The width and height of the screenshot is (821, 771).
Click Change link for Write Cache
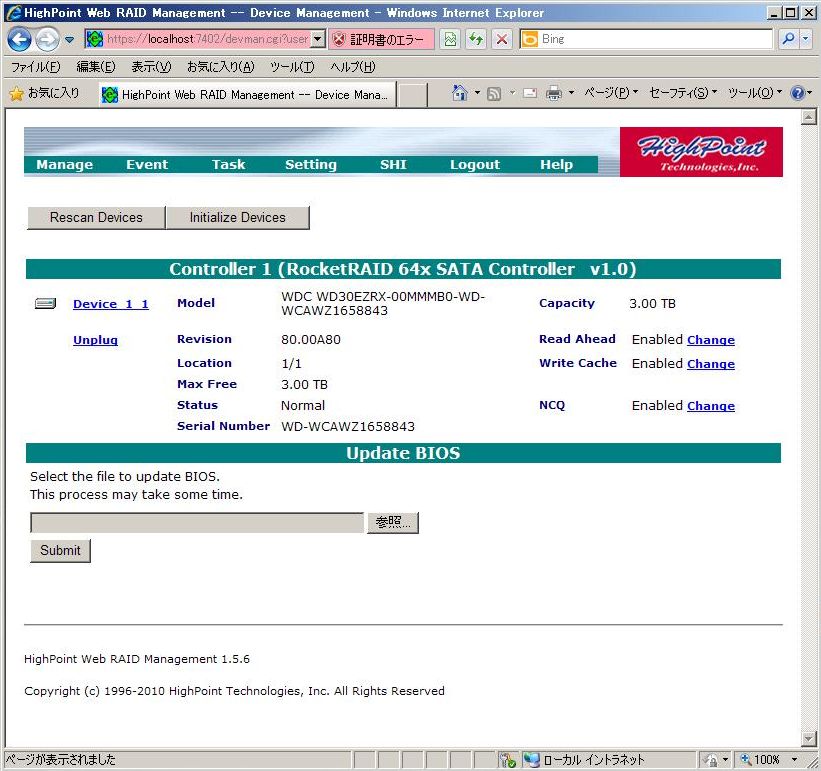point(711,364)
